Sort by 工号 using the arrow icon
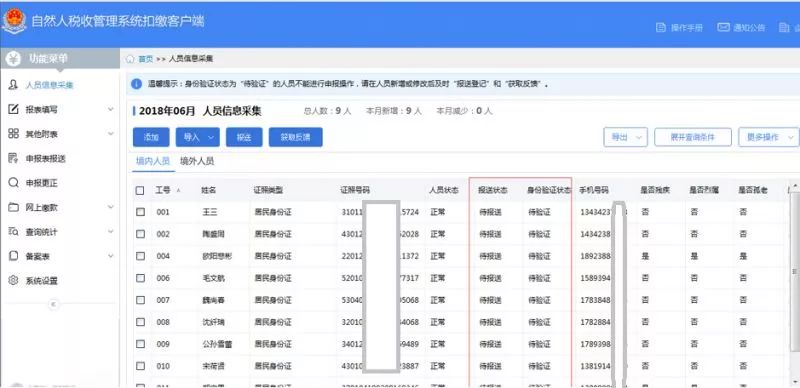The height and width of the screenshot is (388, 800). coord(179,190)
